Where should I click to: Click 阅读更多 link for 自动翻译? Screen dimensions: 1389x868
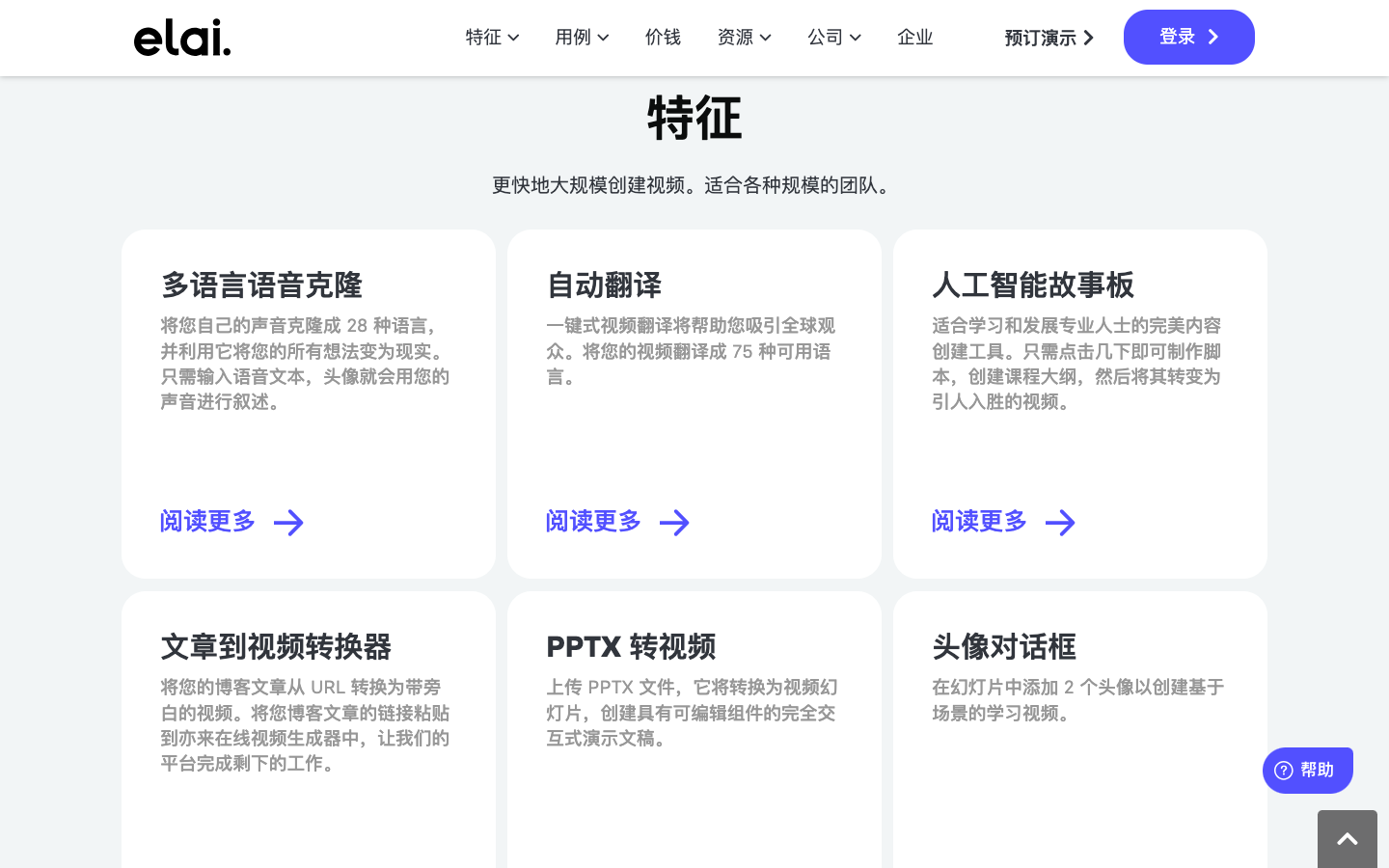point(593,522)
